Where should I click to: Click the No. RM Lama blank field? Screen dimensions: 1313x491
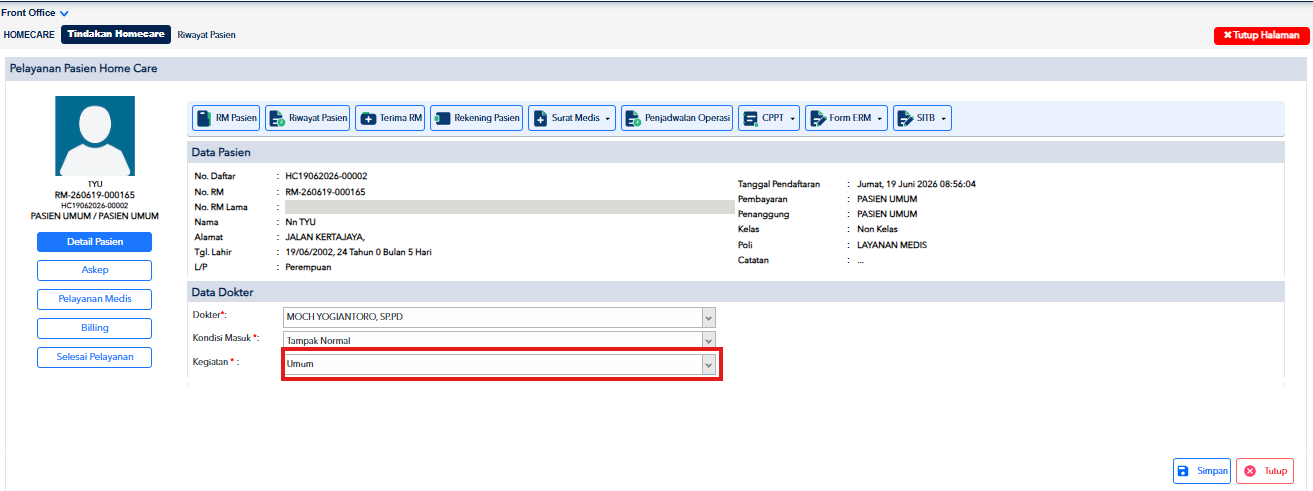click(x=509, y=207)
